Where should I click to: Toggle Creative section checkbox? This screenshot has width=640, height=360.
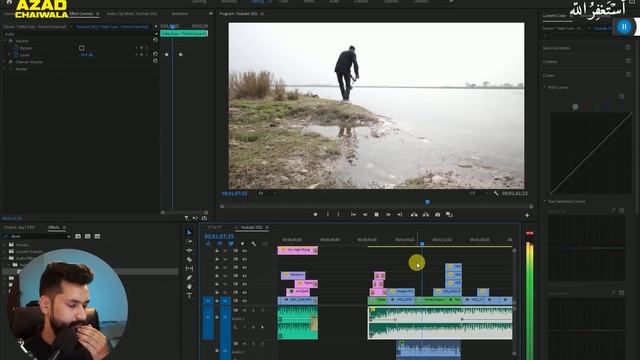[628, 61]
